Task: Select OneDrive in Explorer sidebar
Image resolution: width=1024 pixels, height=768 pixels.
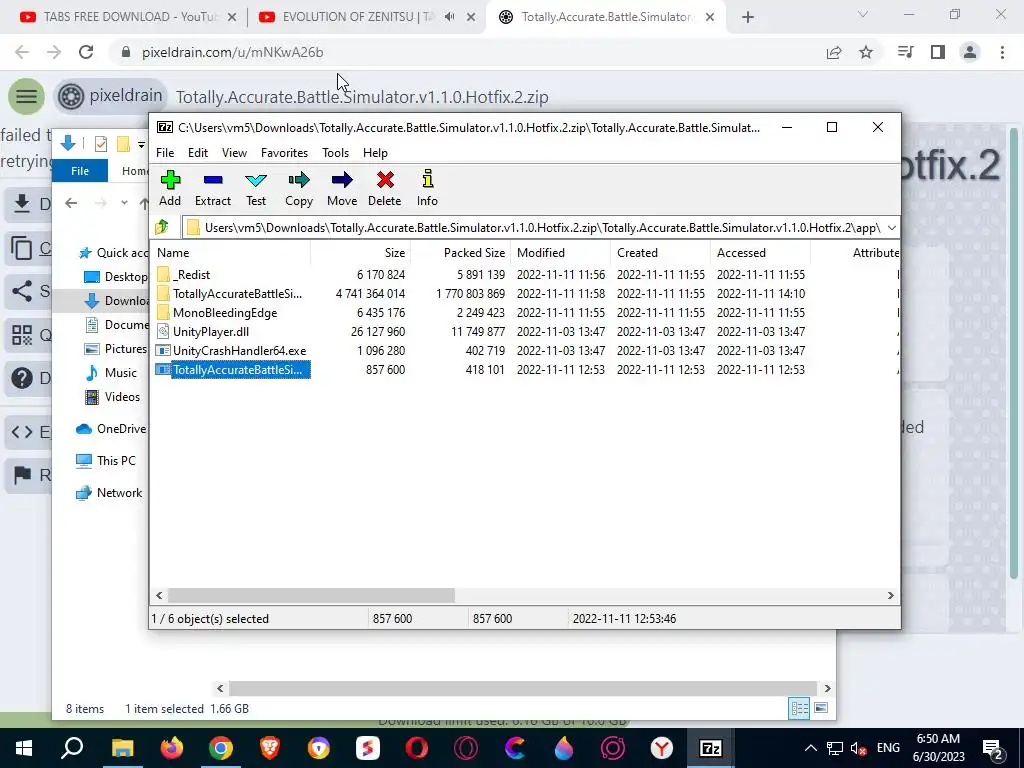Action: coord(111,429)
